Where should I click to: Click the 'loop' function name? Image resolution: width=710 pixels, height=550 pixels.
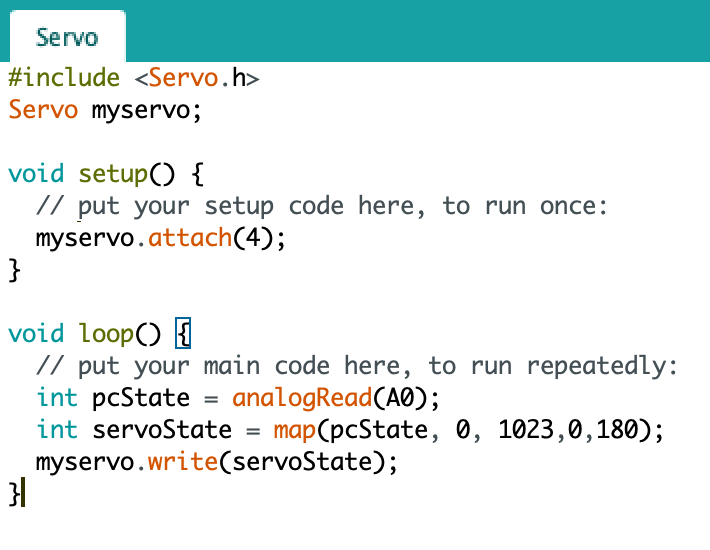106,335
